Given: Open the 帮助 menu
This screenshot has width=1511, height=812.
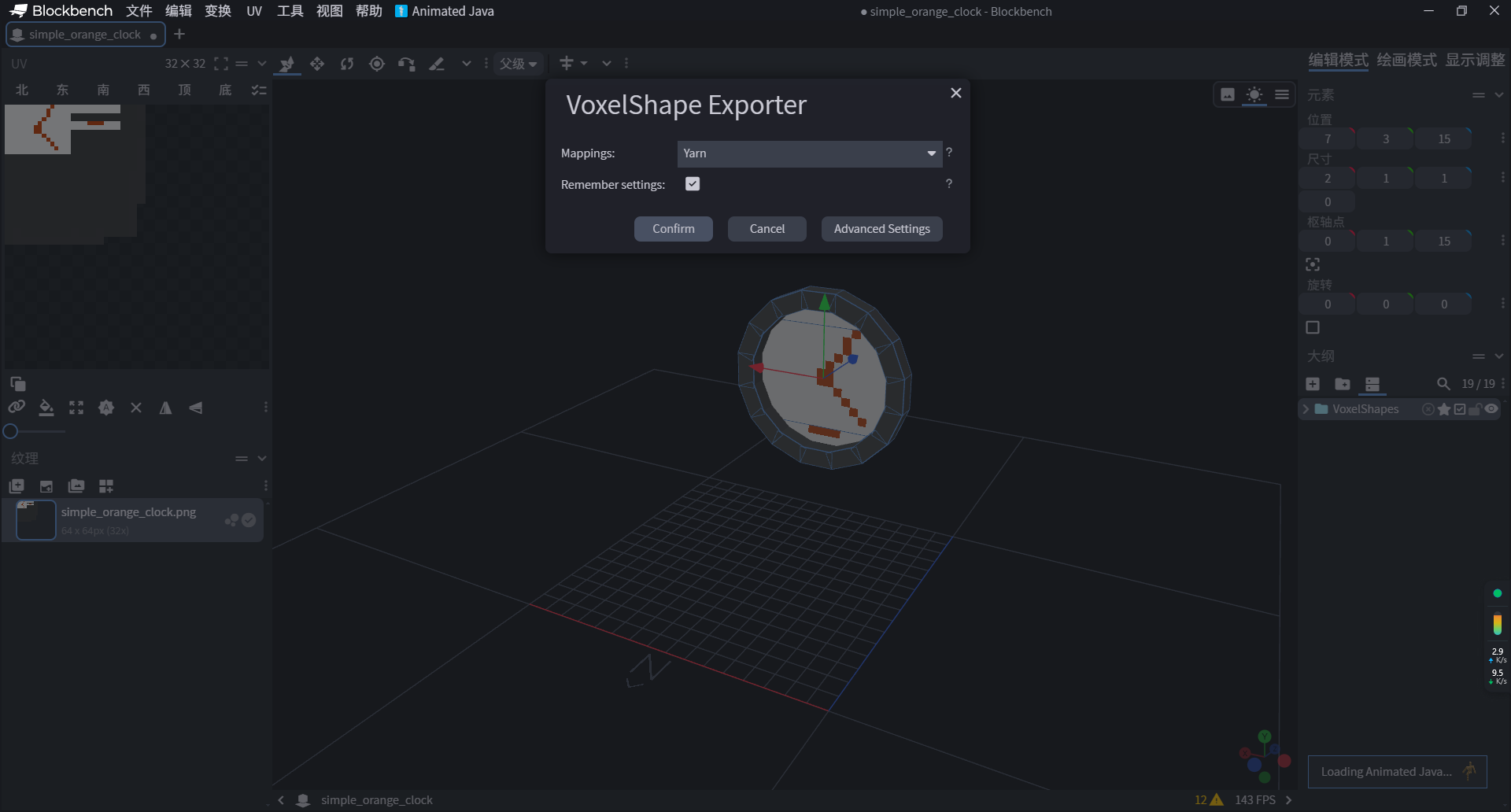Looking at the screenshot, I should pyautogui.click(x=369, y=11).
